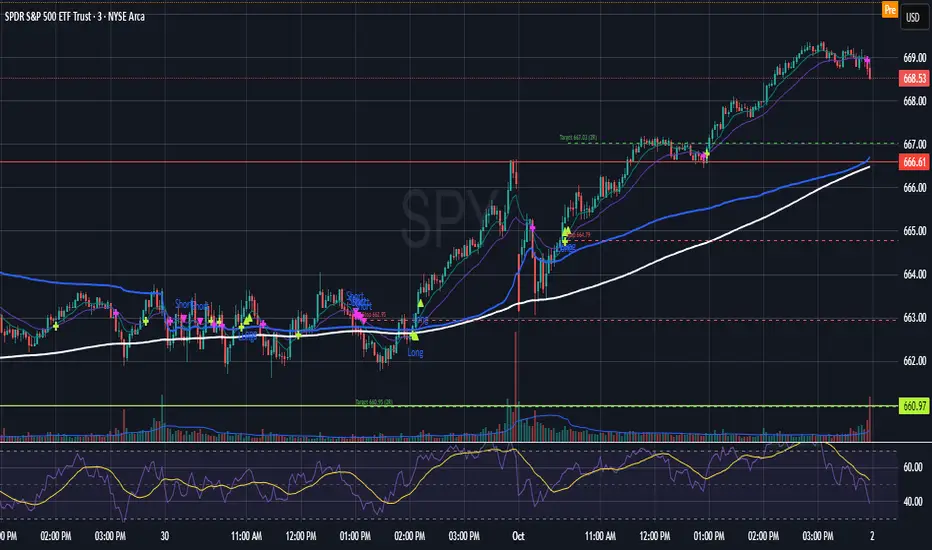Click the red 666.61 price line label

pyautogui.click(x=914, y=162)
